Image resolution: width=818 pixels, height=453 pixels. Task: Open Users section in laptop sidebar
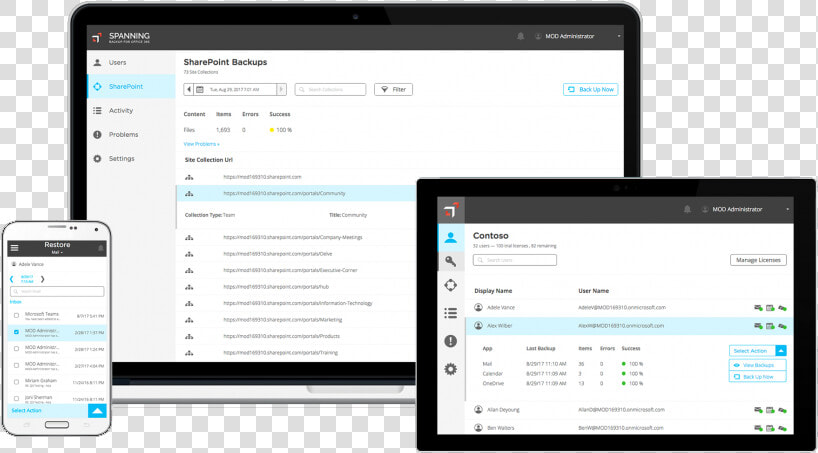coord(131,62)
